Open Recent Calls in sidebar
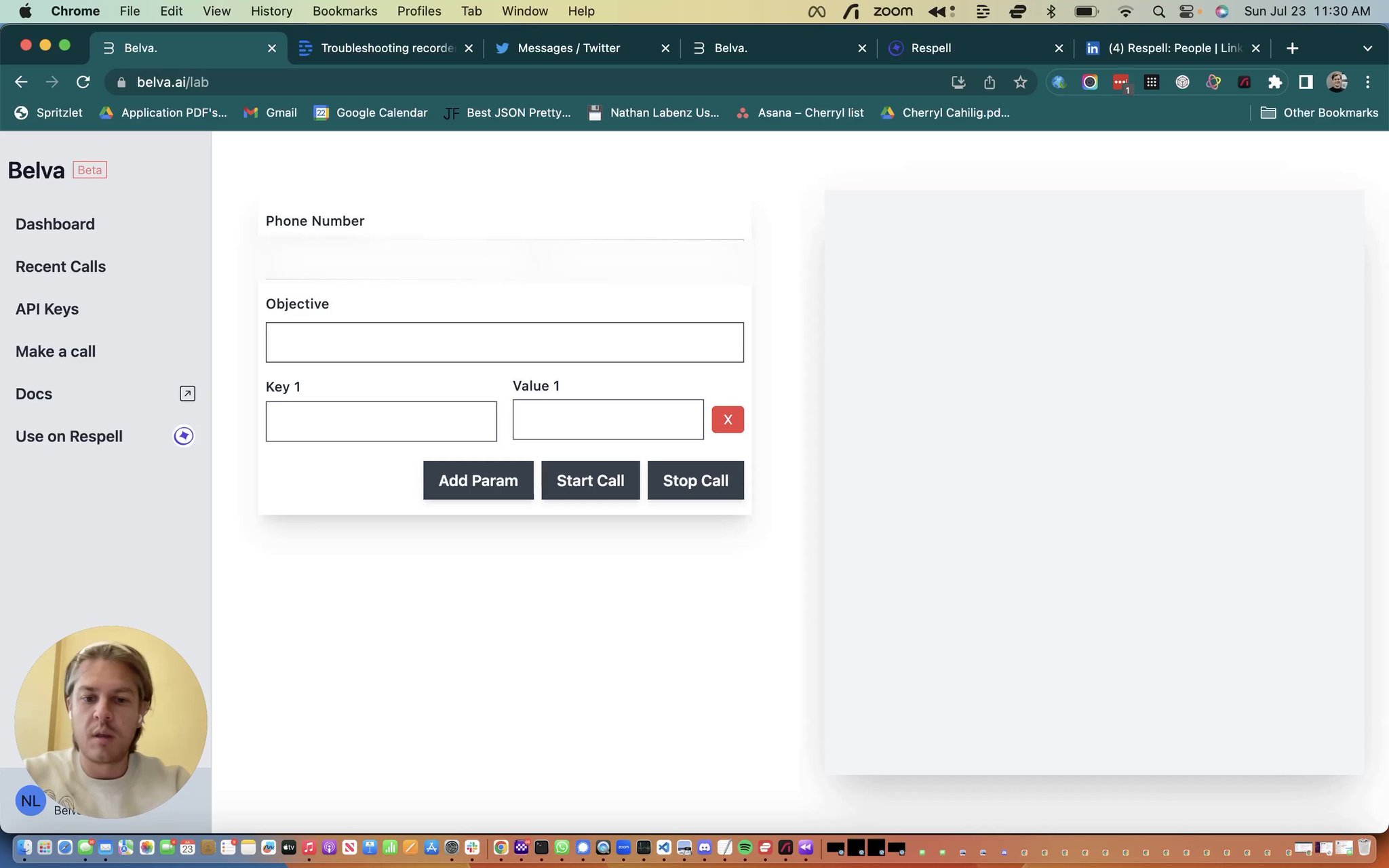 coord(60,267)
